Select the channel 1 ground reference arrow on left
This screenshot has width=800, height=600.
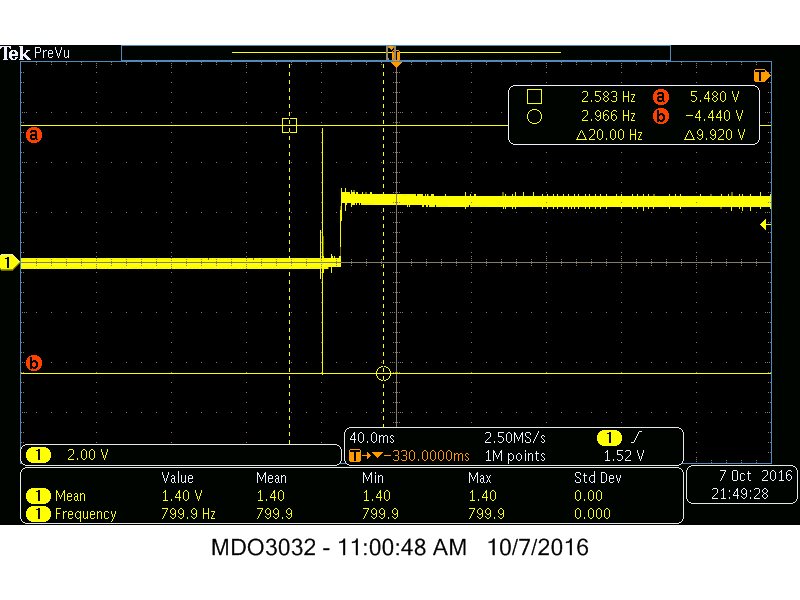tap(10, 262)
